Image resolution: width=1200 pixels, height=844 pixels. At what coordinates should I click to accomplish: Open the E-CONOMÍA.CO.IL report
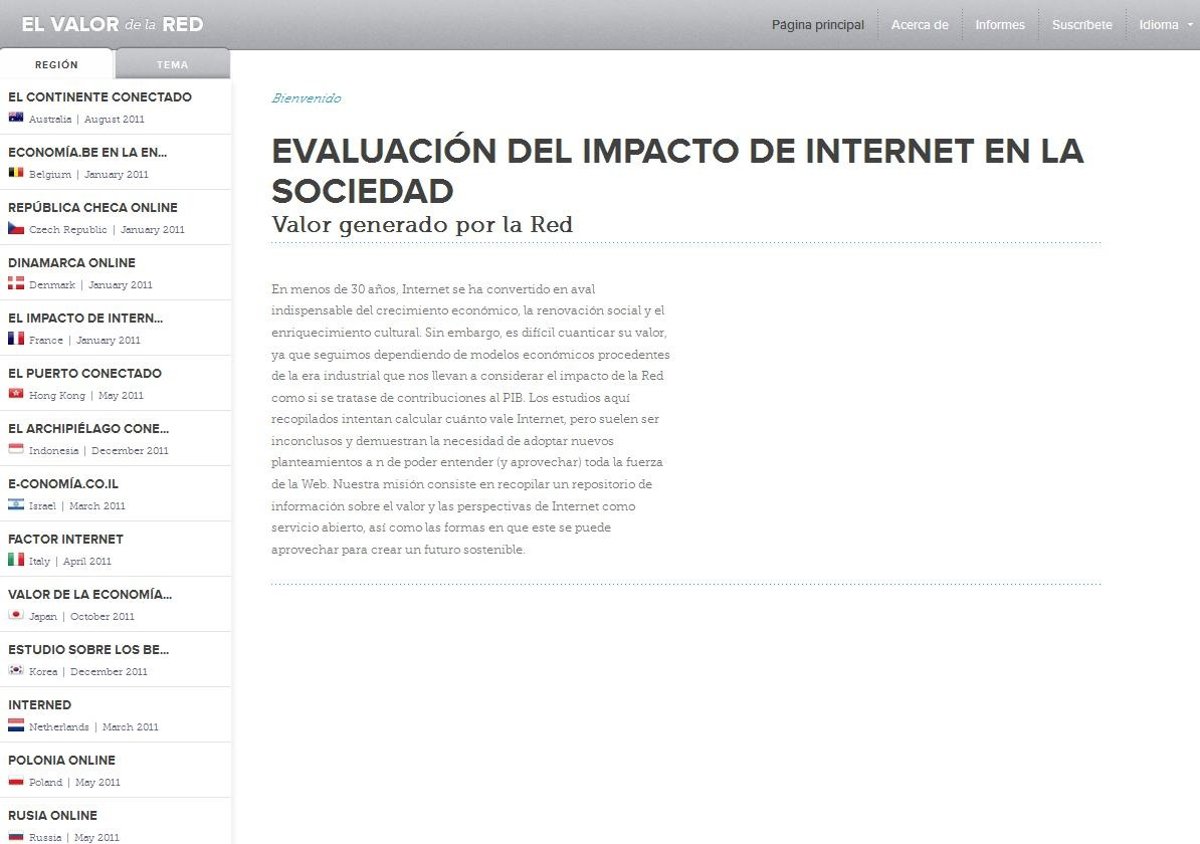pos(63,484)
